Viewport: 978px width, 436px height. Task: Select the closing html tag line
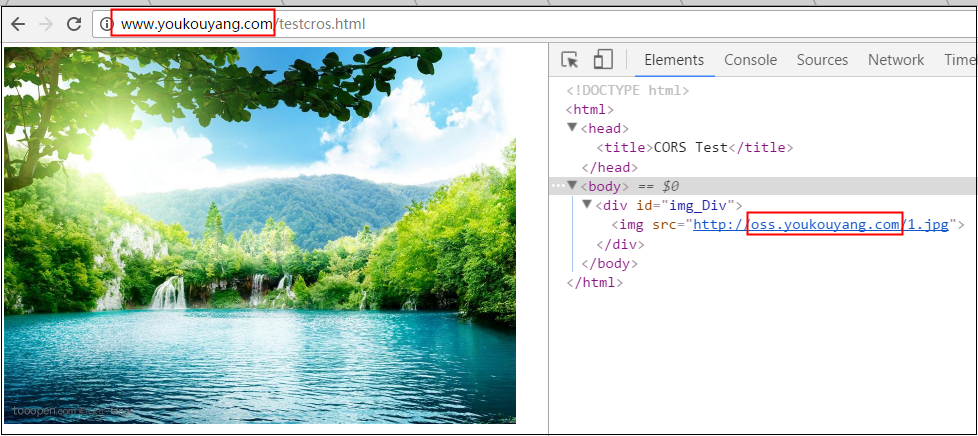click(594, 283)
